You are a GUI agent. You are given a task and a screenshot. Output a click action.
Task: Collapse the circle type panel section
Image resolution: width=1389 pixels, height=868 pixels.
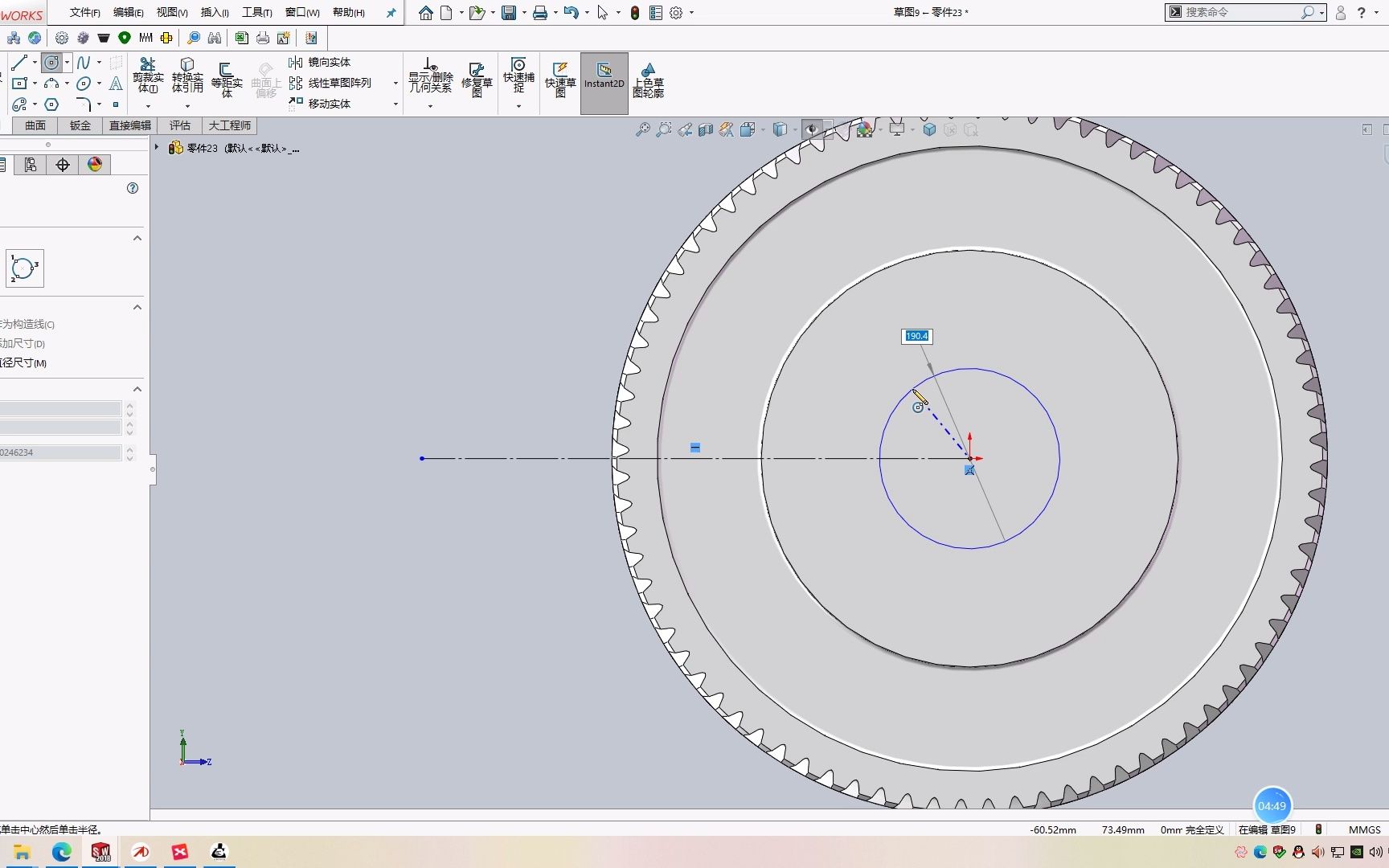[x=137, y=239]
